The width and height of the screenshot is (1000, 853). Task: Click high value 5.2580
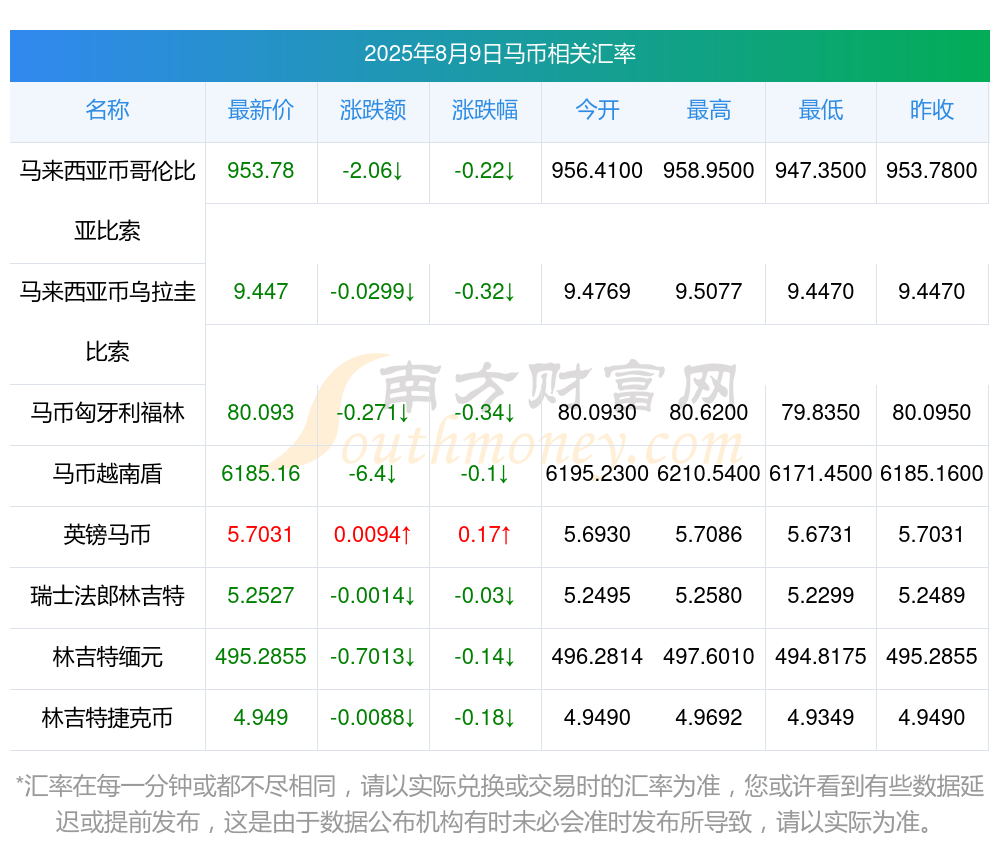709,595
